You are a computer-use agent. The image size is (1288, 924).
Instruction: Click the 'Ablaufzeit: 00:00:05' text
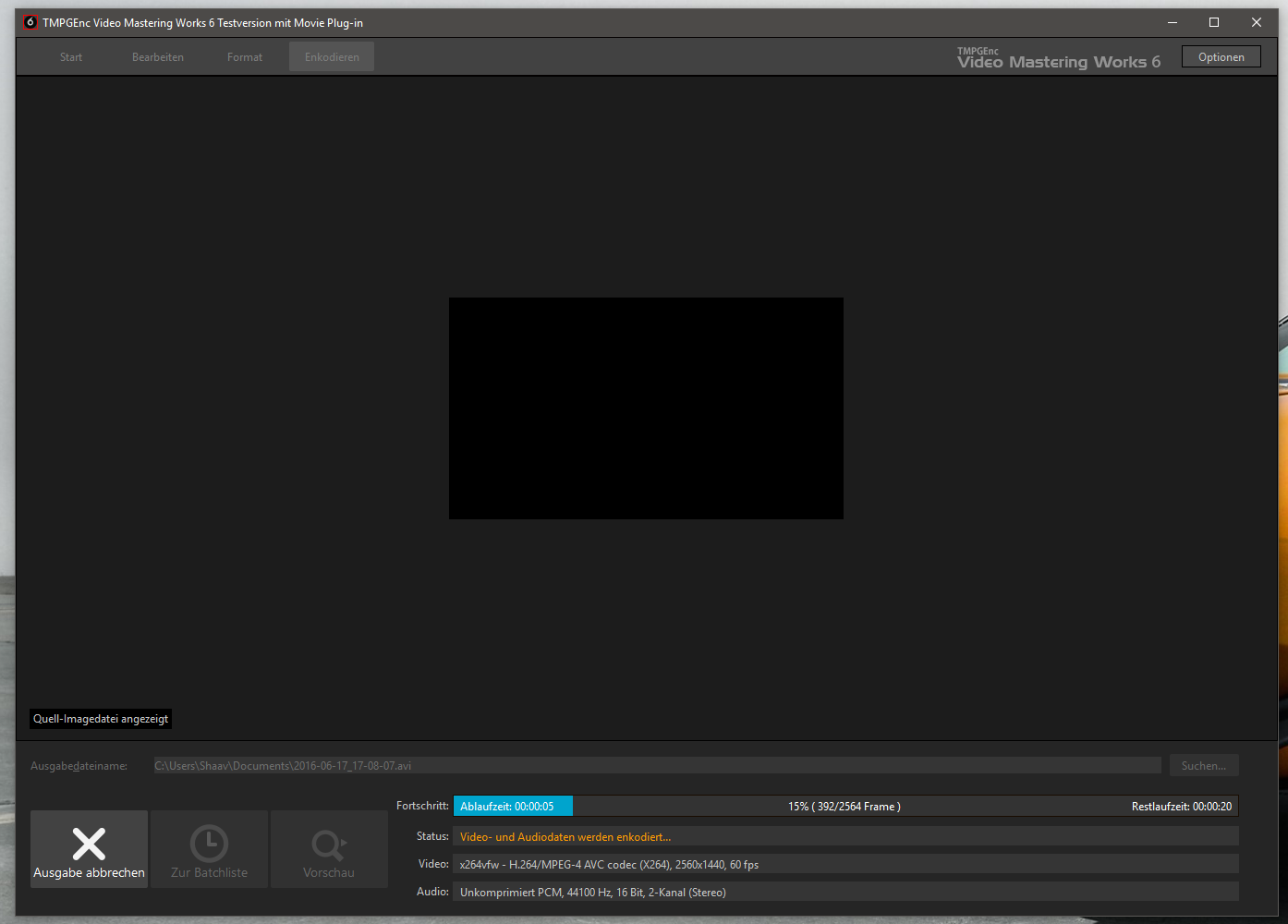507,807
